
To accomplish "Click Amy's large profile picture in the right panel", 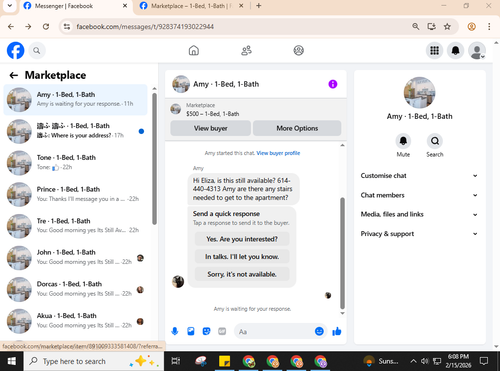I will pyautogui.click(x=419, y=93).
